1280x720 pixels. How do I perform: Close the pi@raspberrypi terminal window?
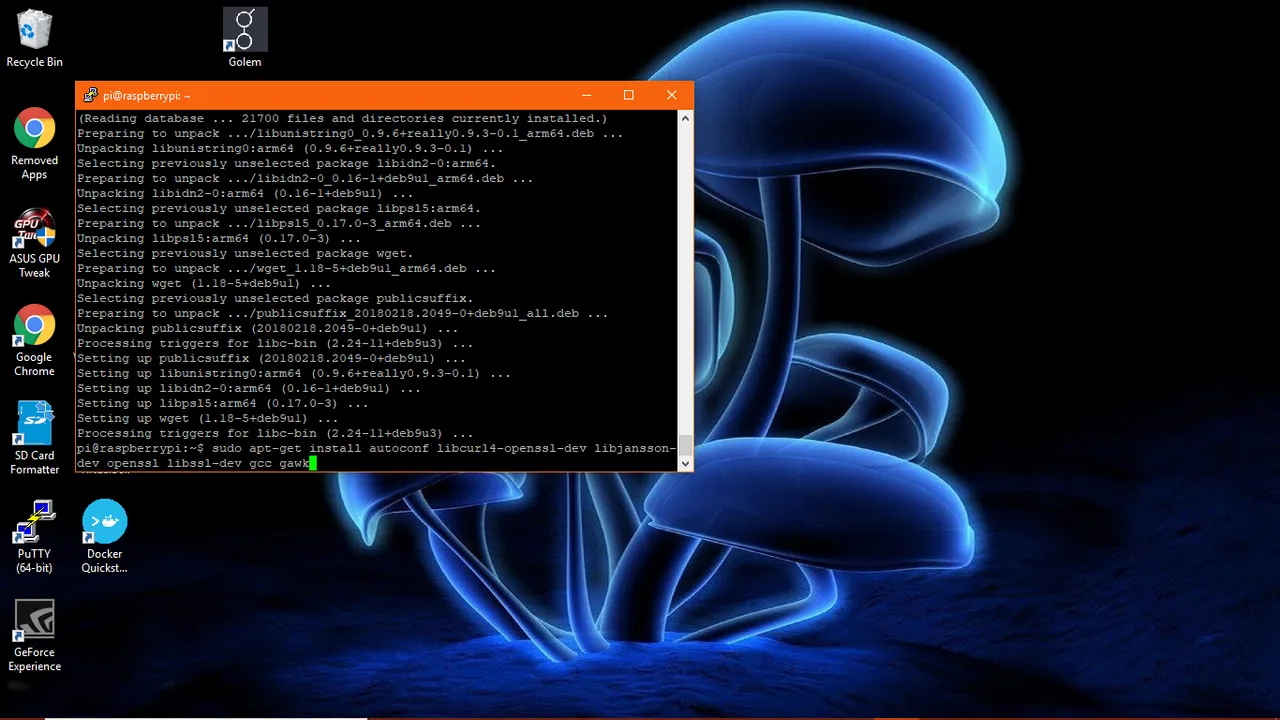click(672, 95)
